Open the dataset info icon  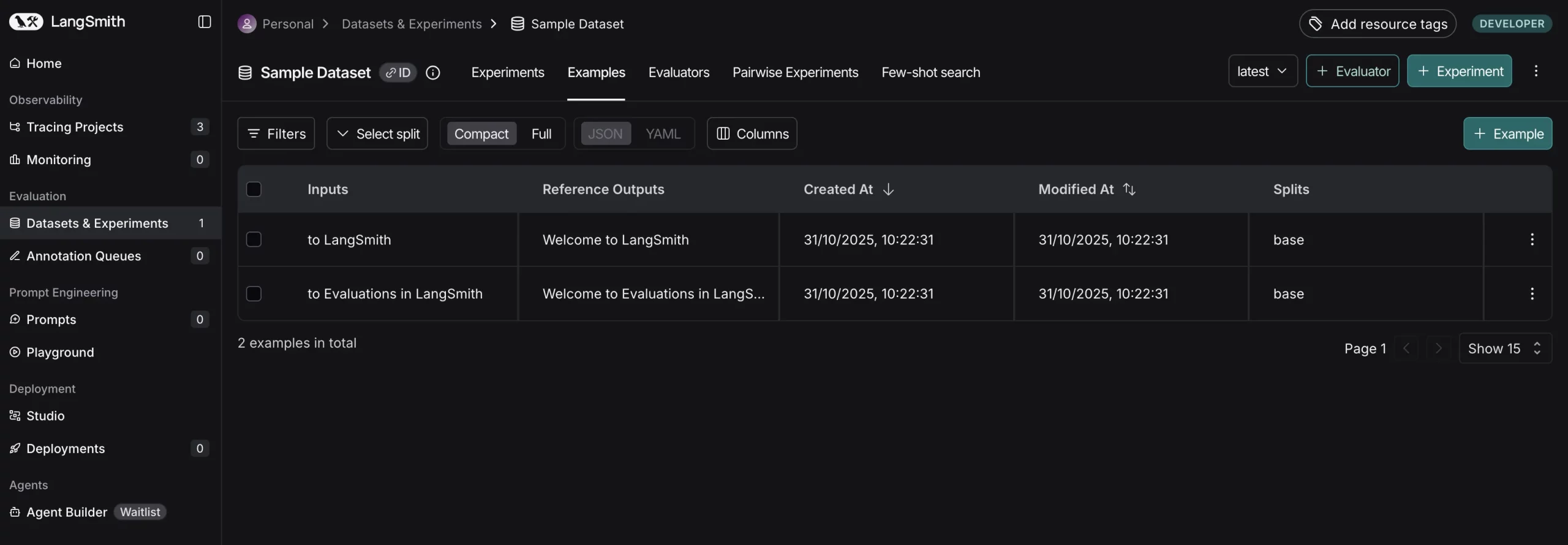(x=433, y=72)
